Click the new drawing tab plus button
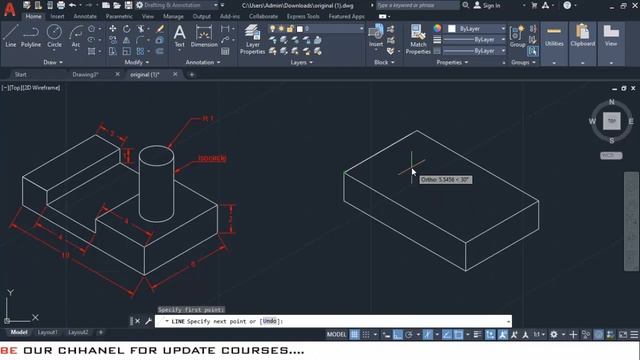 pos(191,75)
